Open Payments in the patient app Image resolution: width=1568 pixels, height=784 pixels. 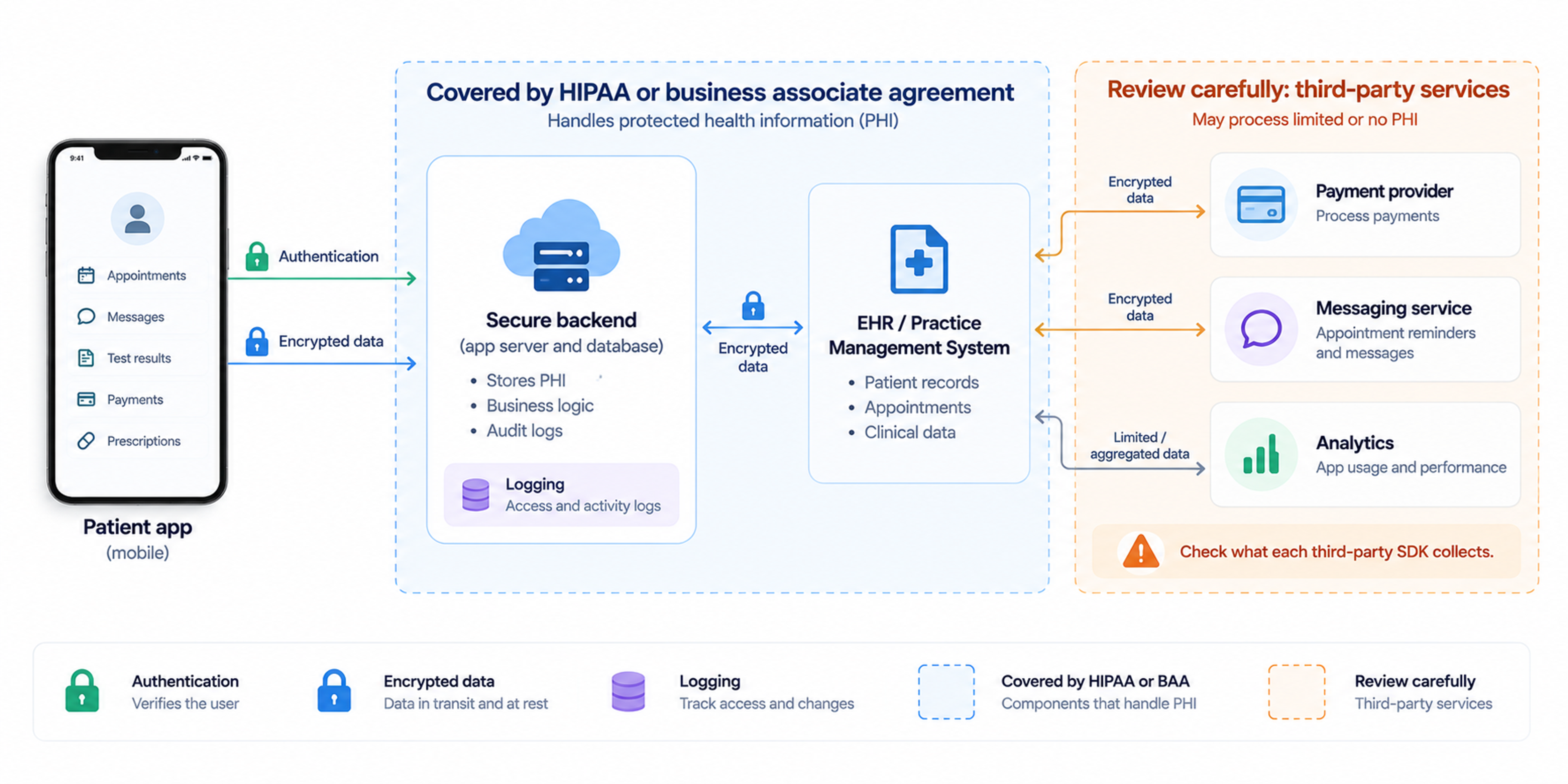coord(138,399)
